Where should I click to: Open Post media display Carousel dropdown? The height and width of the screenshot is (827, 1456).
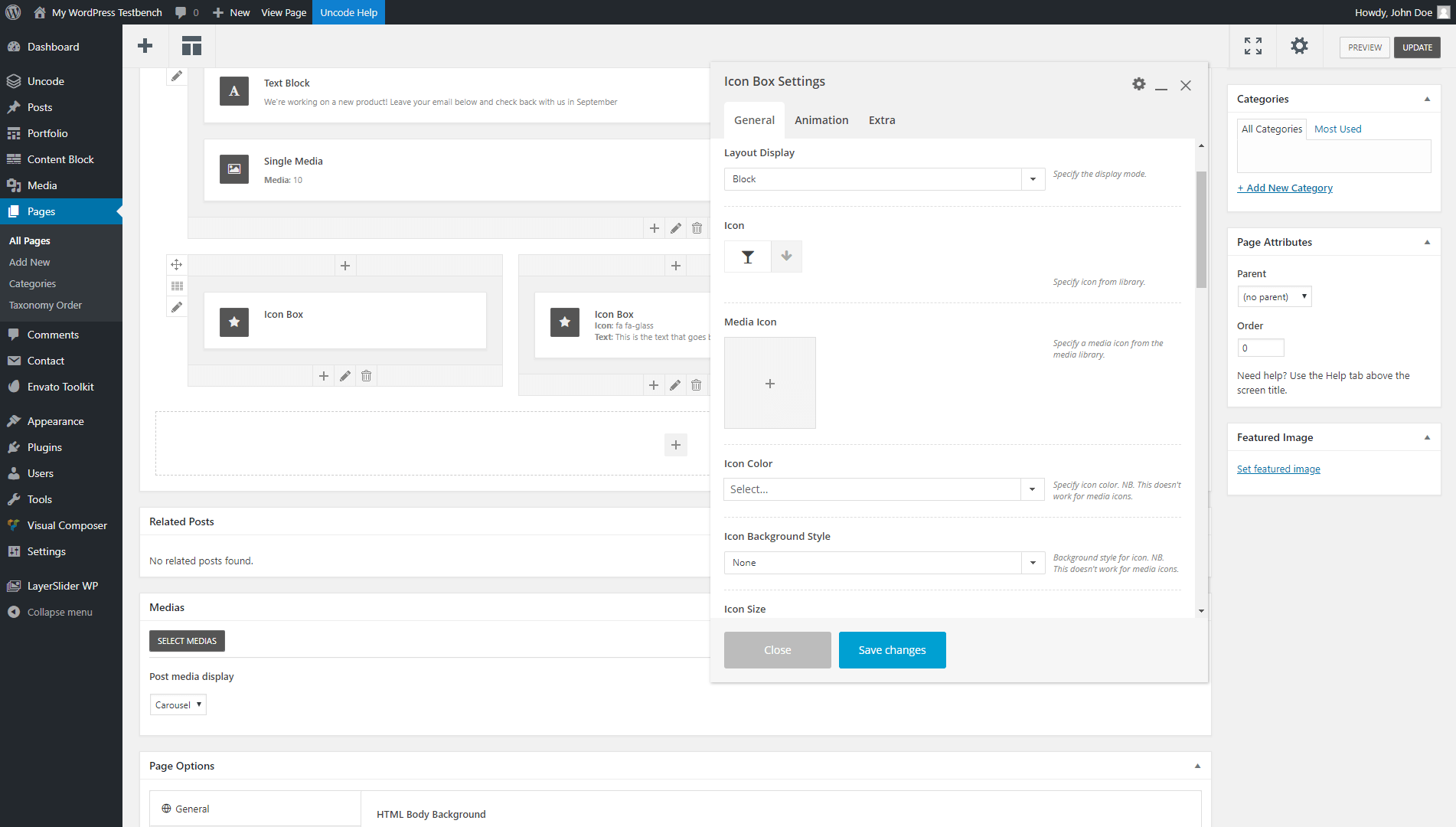[178, 704]
